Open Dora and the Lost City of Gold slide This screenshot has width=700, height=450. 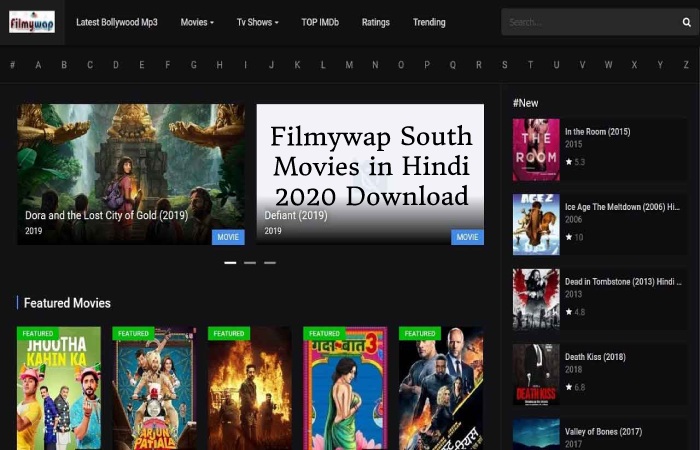click(131, 174)
